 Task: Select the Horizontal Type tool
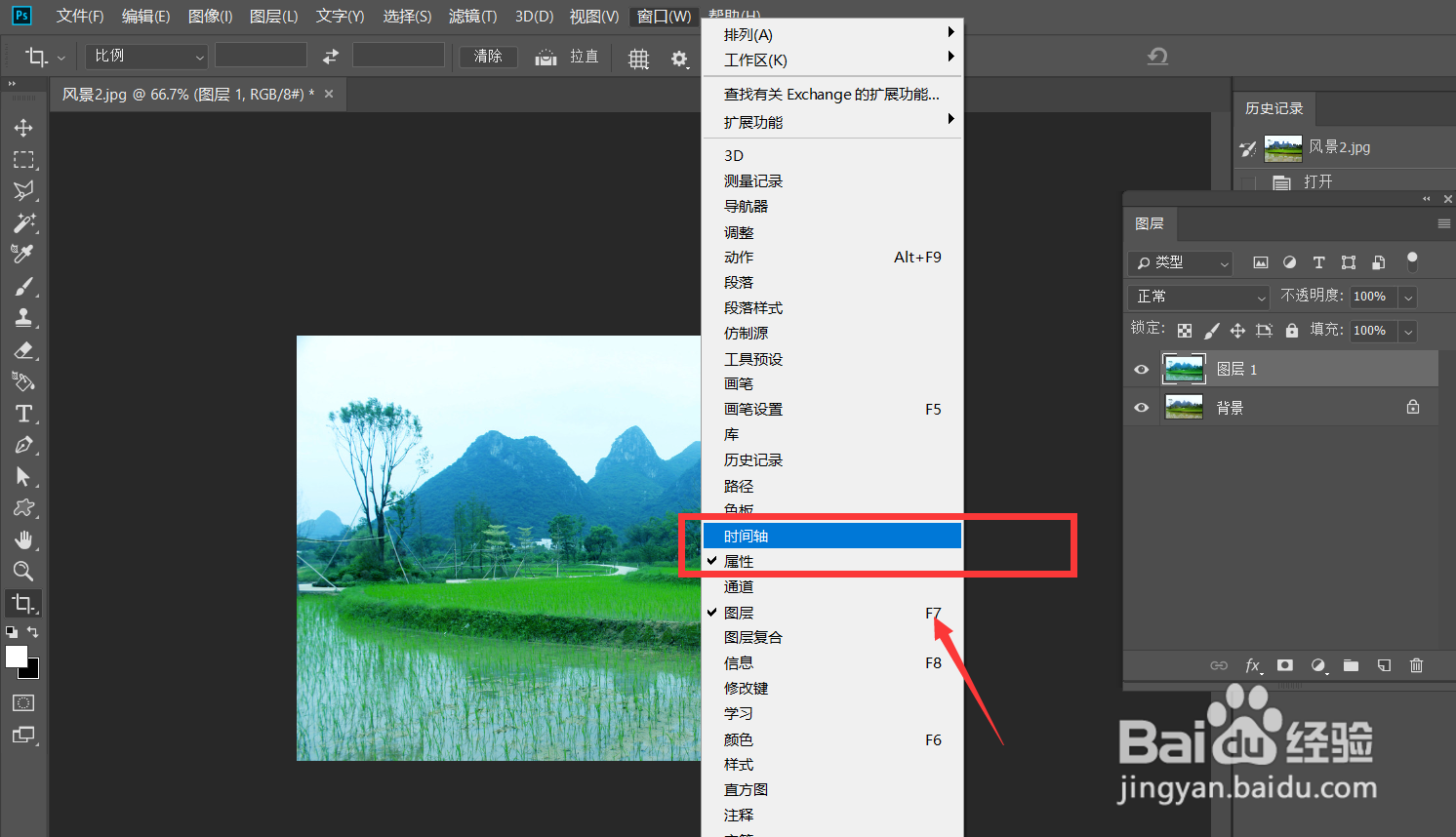(23, 414)
